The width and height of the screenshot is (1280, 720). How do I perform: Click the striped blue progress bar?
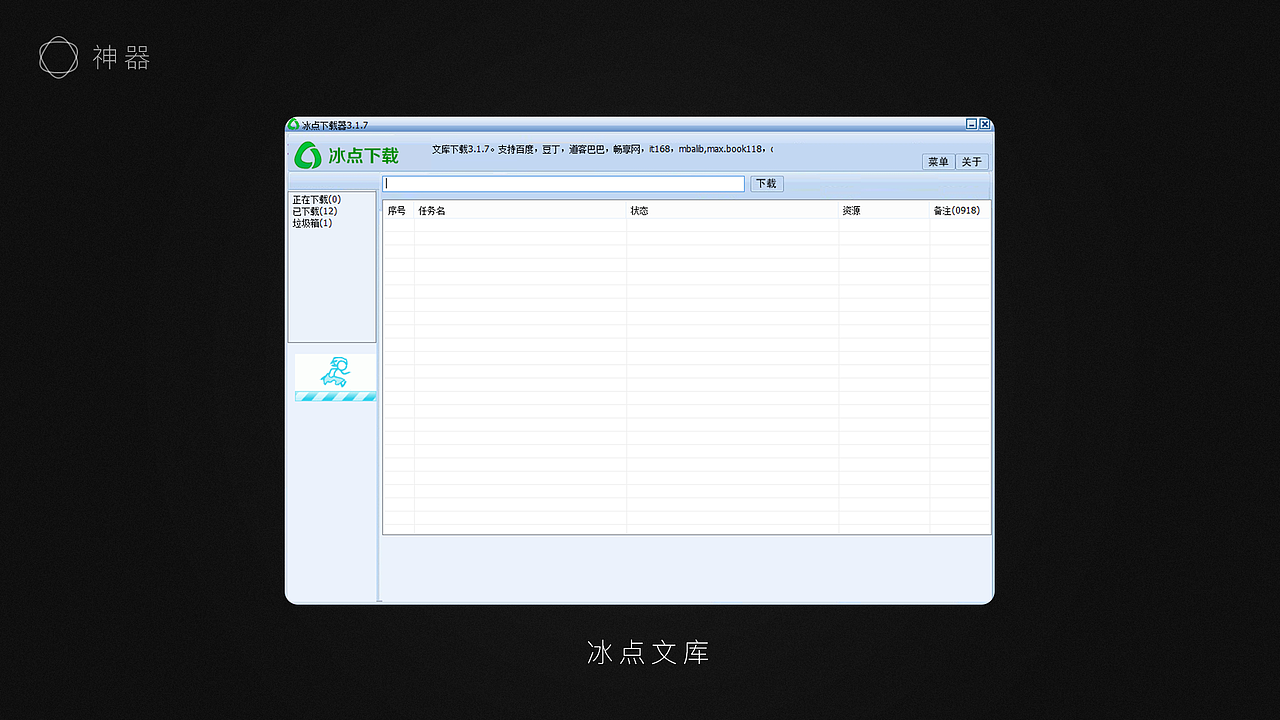pyautogui.click(x=336, y=397)
